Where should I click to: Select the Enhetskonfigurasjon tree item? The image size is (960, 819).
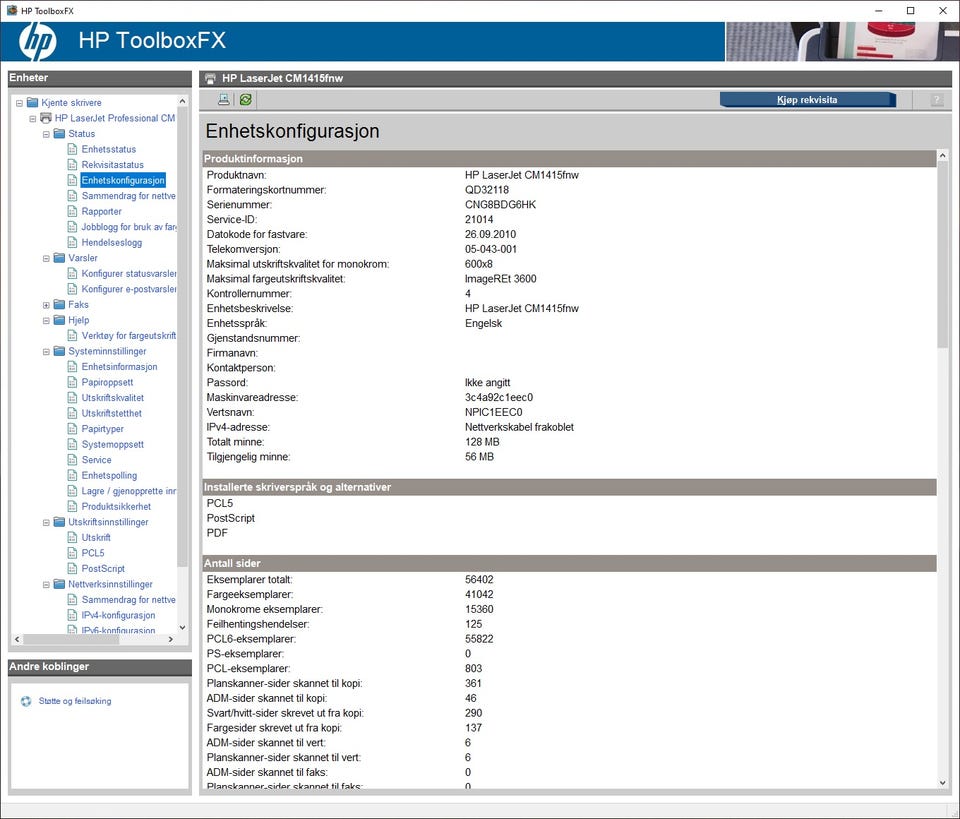[123, 180]
